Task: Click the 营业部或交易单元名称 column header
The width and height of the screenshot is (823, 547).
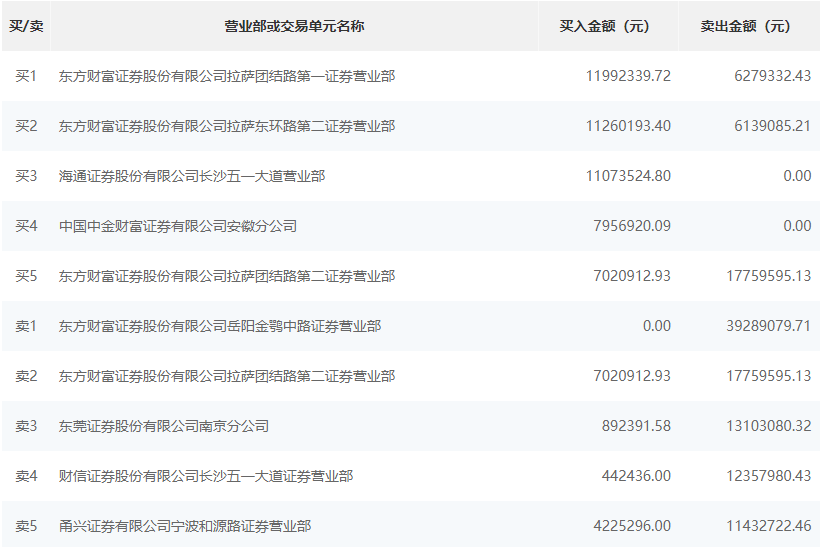Action: pyautogui.click(x=294, y=26)
